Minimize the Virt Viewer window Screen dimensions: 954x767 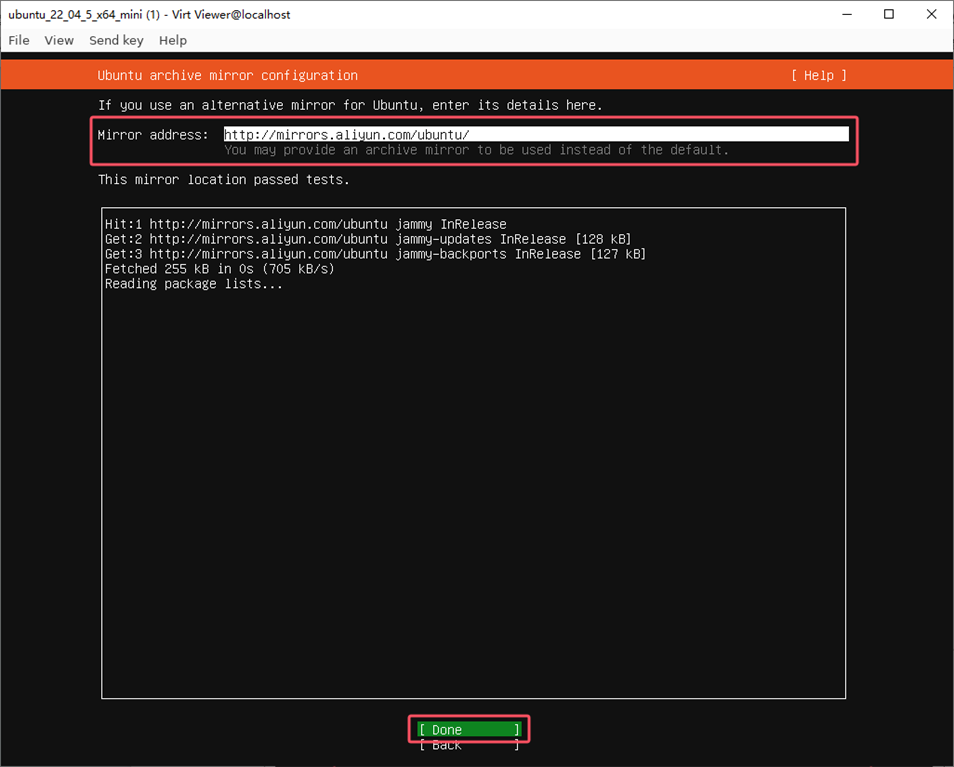click(846, 14)
